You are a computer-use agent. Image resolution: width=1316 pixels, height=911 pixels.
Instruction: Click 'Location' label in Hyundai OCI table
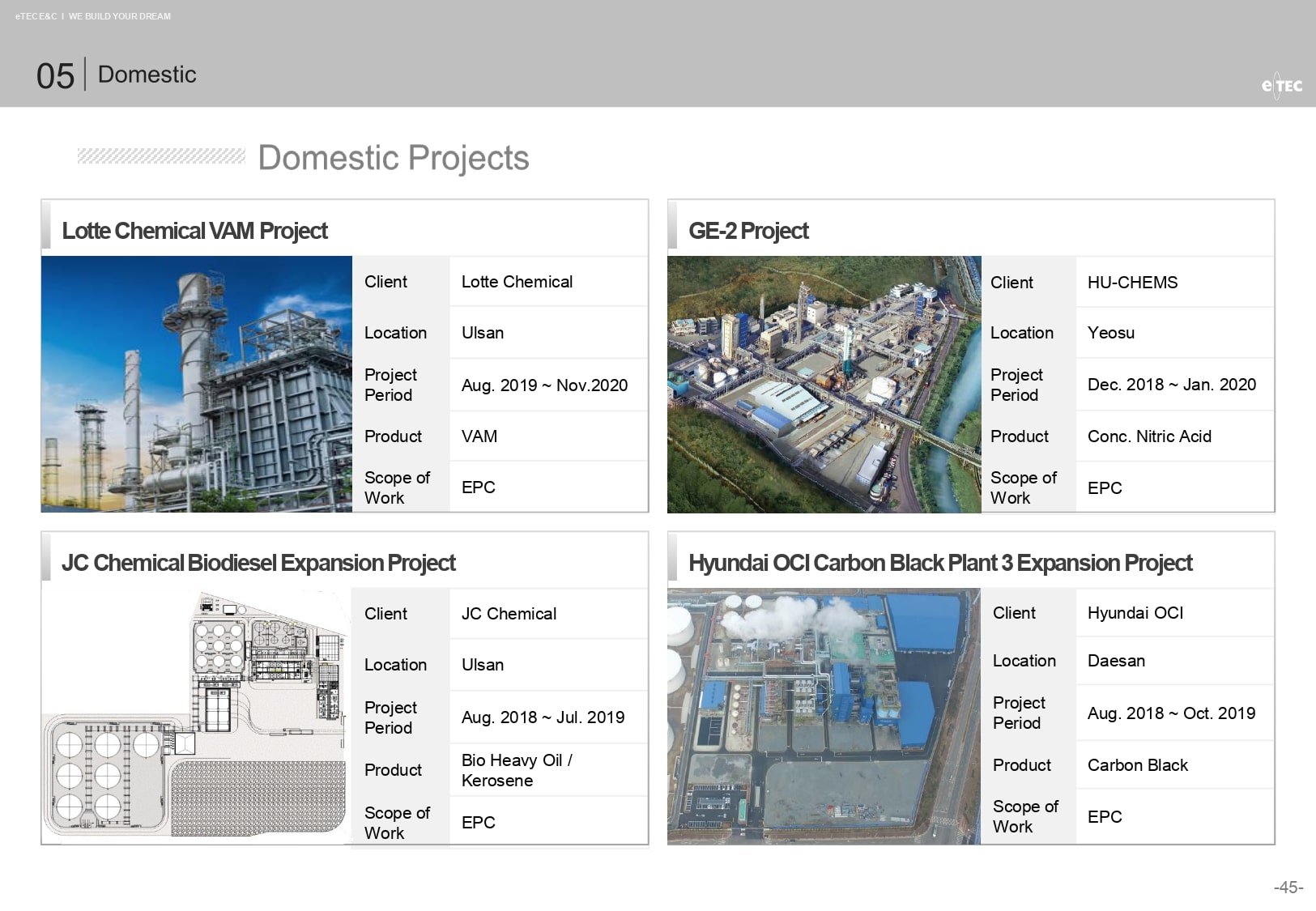(x=1024, y=661)
